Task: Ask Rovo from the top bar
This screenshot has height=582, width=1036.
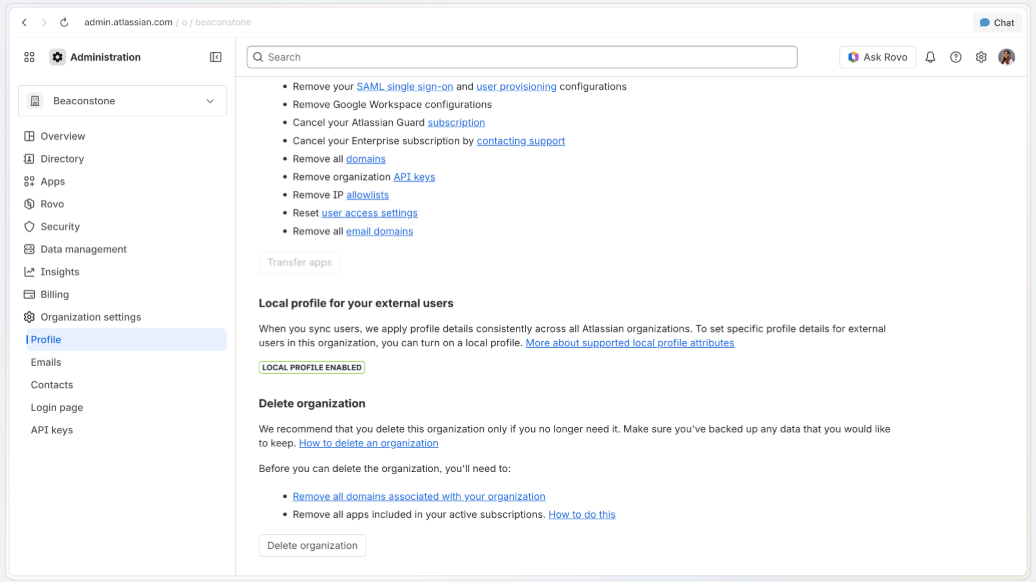Action: point(877,57)
